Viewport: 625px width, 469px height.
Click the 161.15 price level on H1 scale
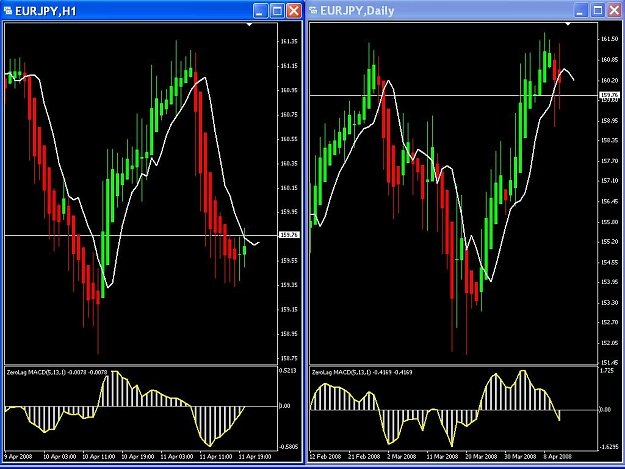[289, 66]
